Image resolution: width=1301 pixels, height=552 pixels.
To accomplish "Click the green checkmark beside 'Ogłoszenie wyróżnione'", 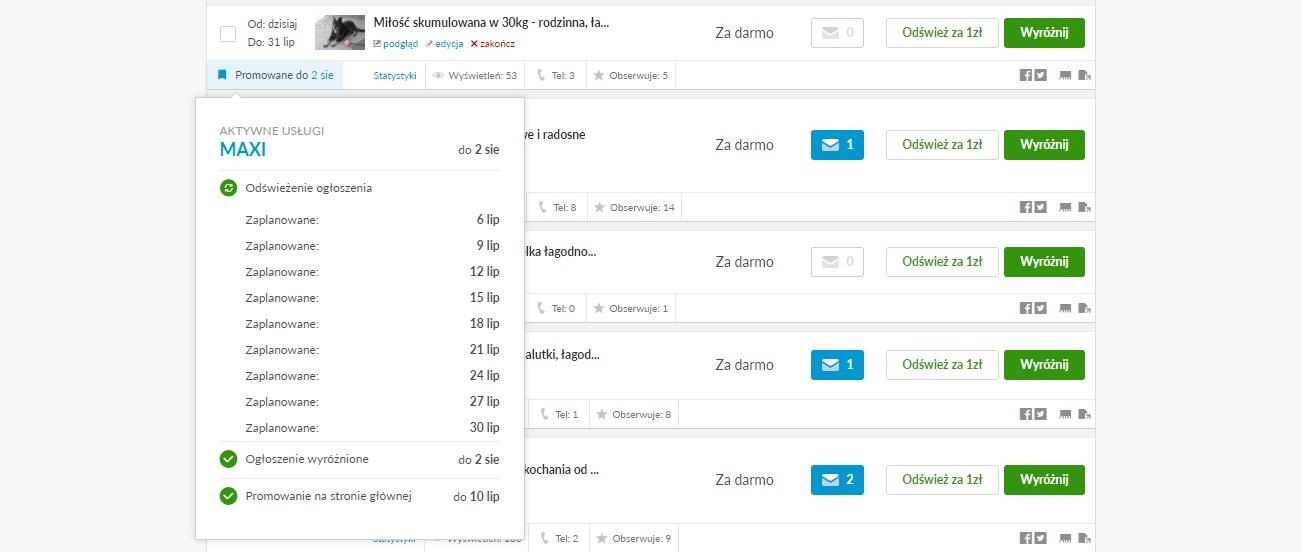I will pyautogui.click(x=228, y=459).
